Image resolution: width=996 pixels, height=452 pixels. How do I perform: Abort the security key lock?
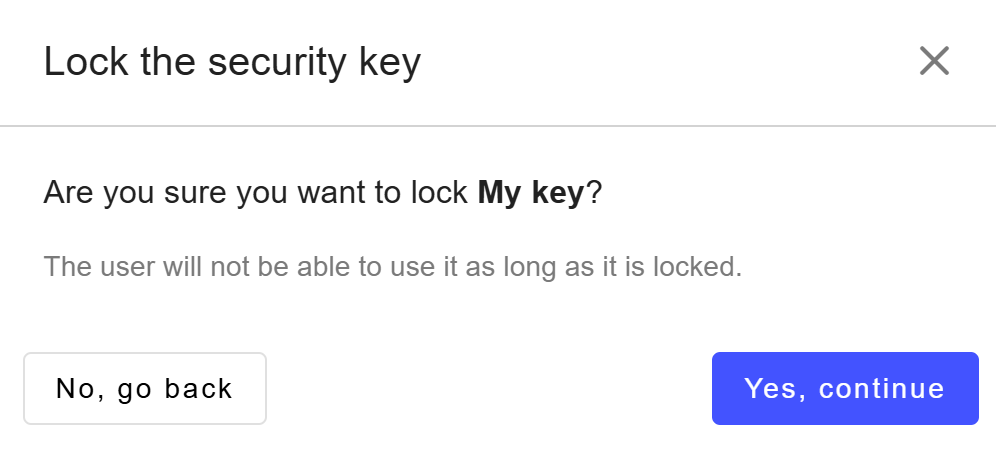click(x=145, y=388)
